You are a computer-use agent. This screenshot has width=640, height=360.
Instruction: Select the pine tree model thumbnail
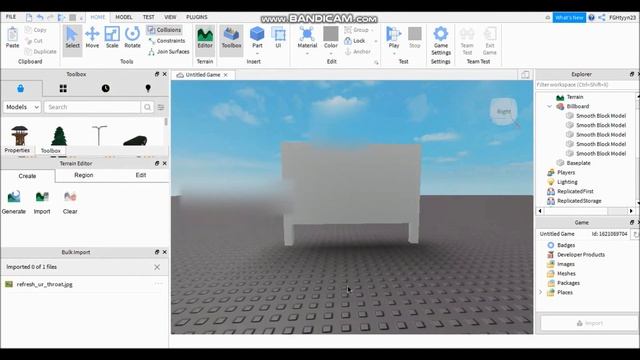[x=59, y=136]
